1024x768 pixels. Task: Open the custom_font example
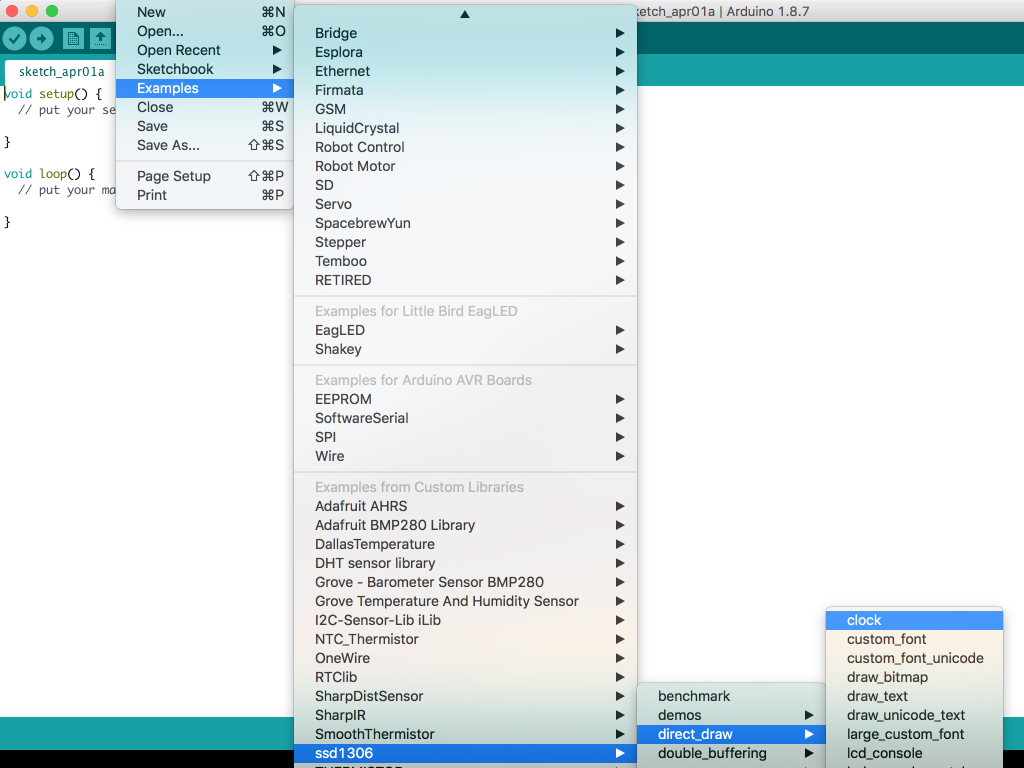[x=914, y=639]
